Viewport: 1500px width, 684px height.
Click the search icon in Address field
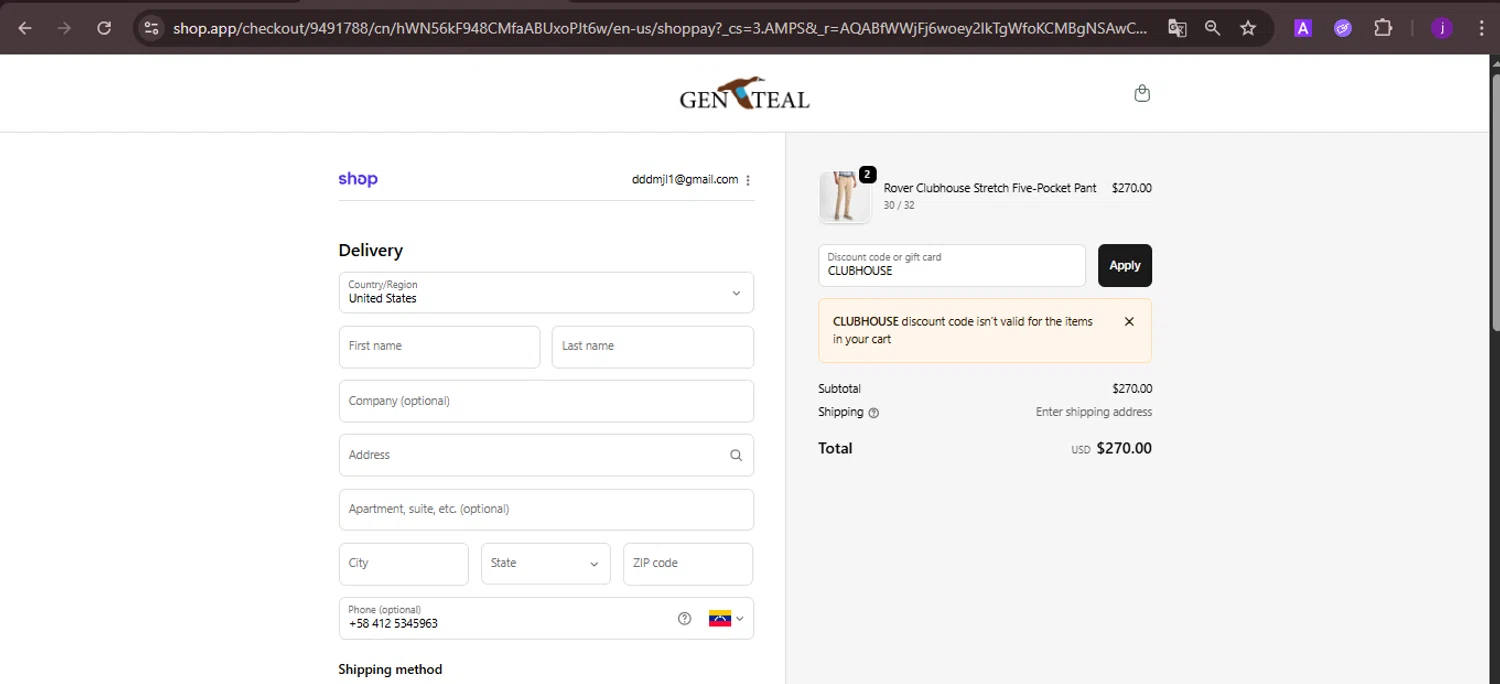[x=736, y=455]
